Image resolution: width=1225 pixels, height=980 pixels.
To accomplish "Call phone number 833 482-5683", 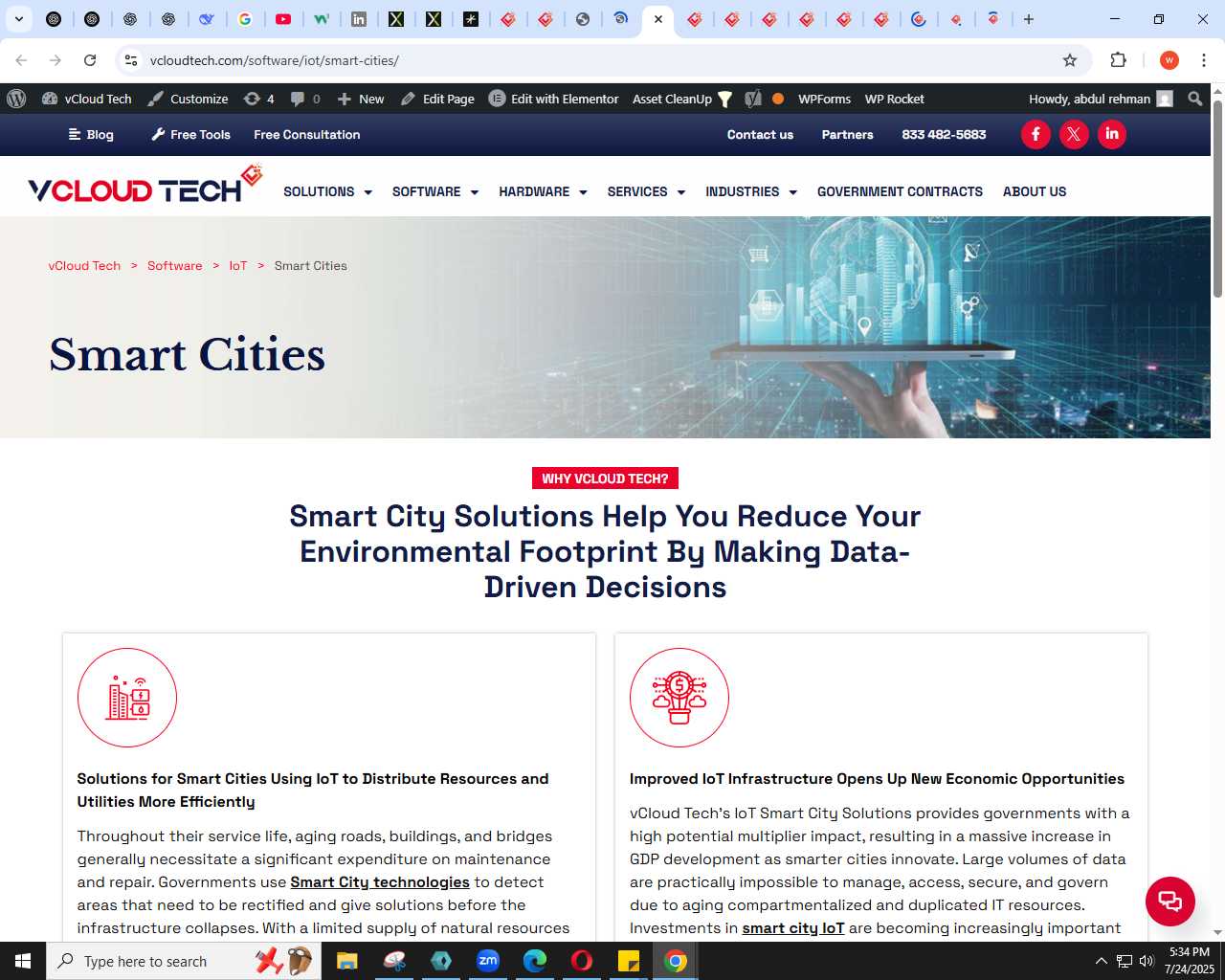I will tap(944, 135).
